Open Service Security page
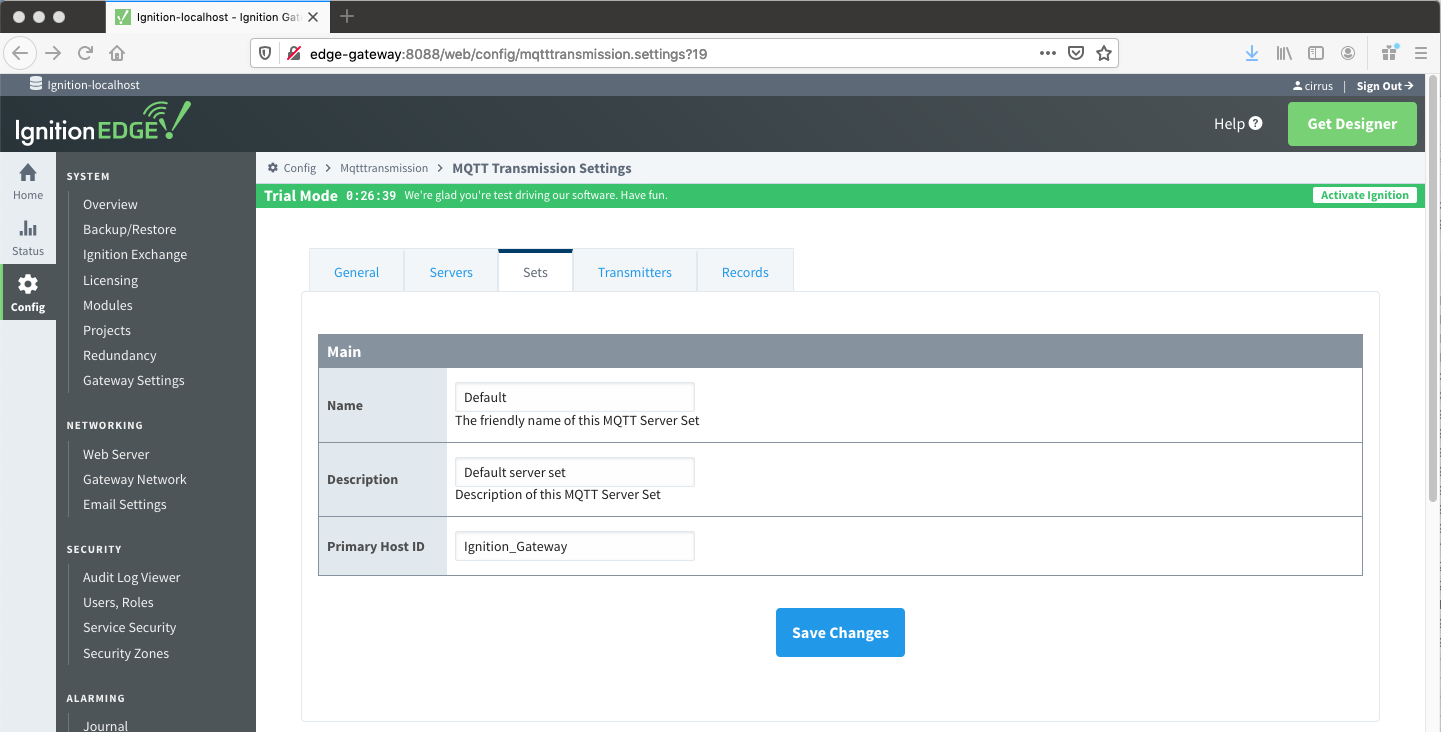The height and width of the screenshot is (732, 1441). pyautogui.click(x=130, y=627)
